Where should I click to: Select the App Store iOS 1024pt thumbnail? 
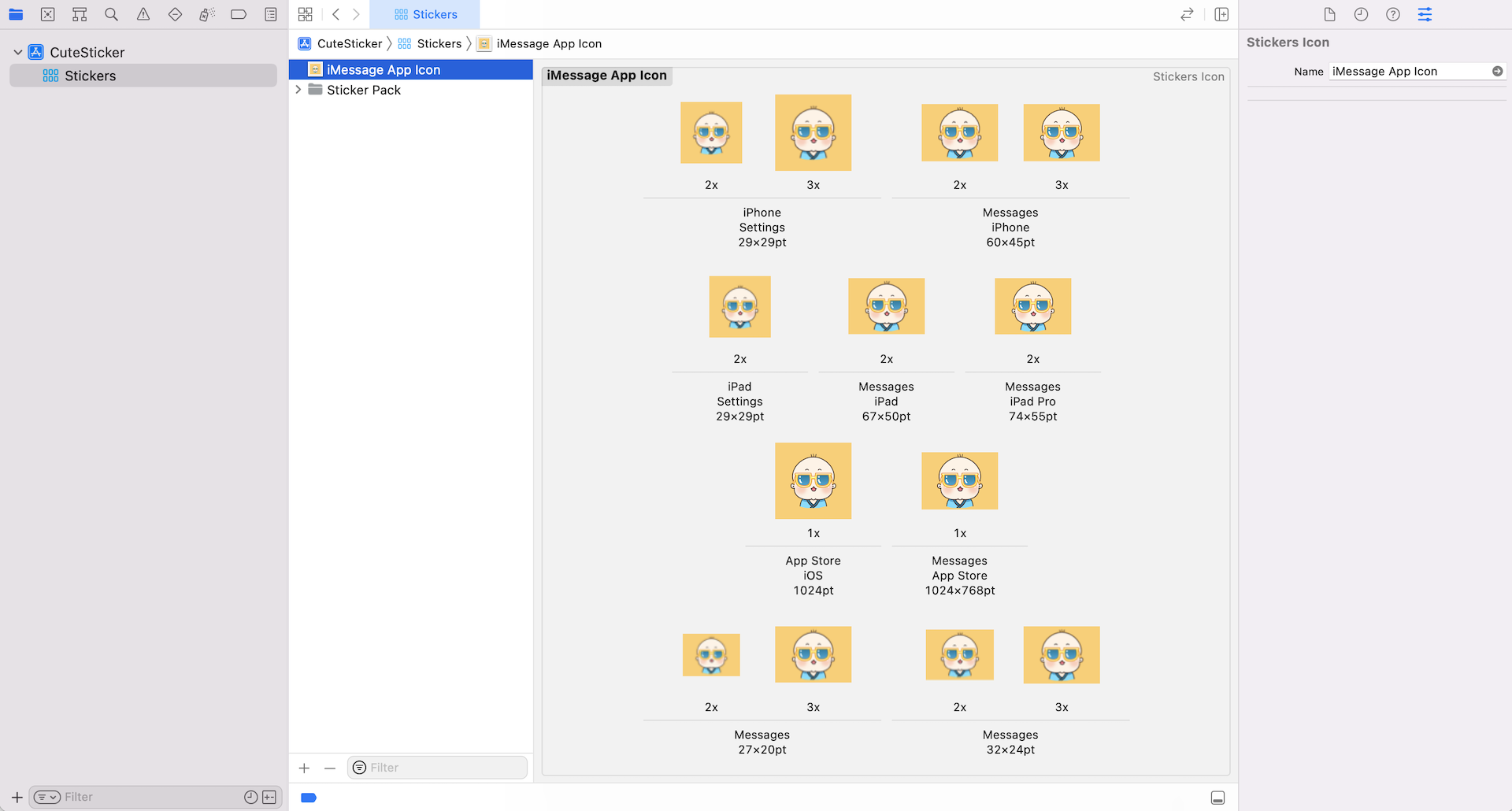click(x=813, y=480)
